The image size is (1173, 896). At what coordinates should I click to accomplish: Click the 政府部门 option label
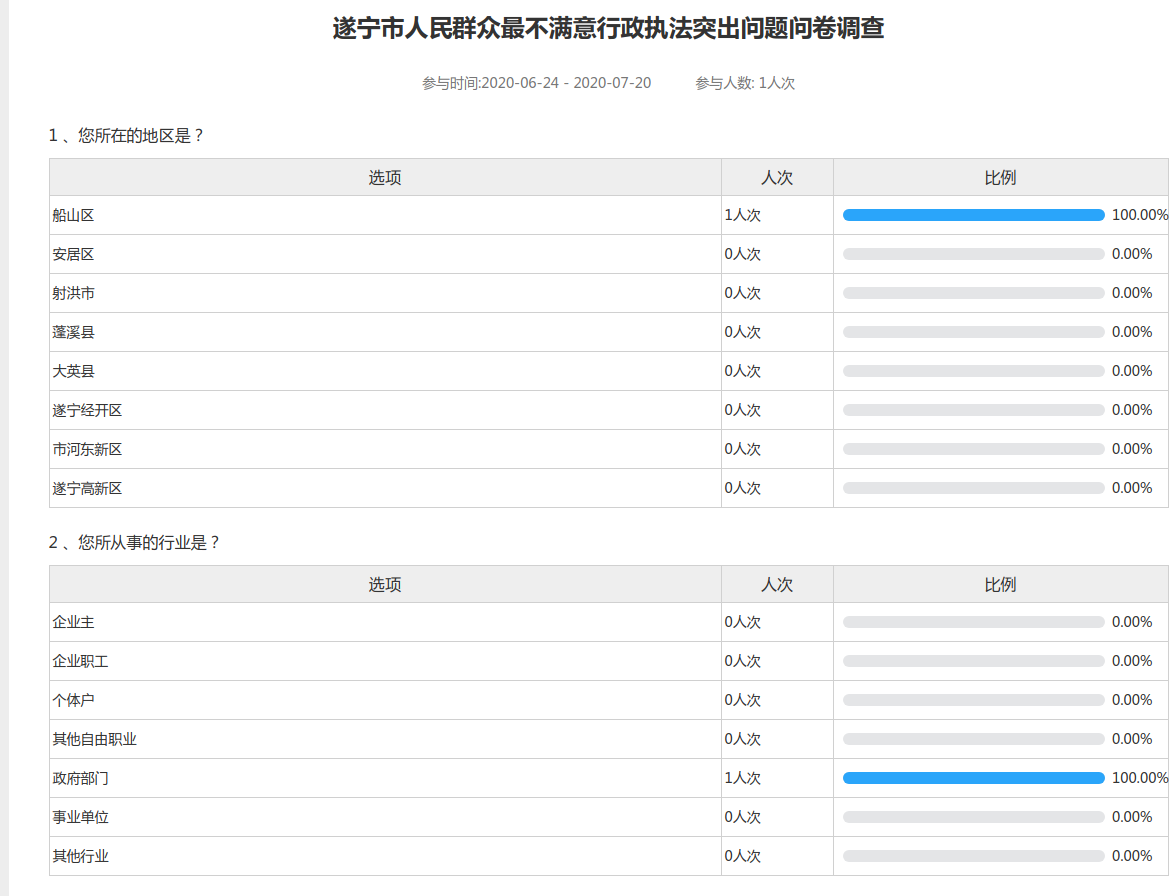80,778
